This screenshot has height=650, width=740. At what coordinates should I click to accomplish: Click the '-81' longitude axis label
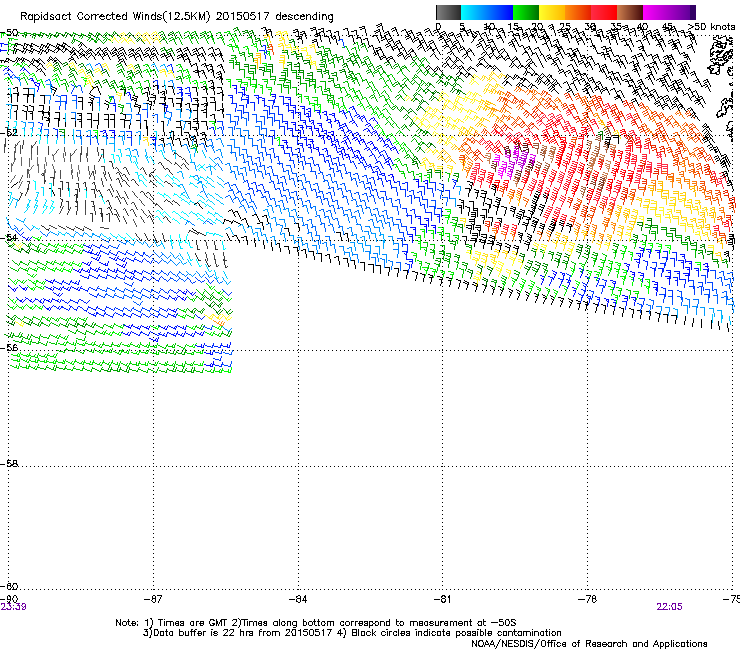tap(442, 599)
